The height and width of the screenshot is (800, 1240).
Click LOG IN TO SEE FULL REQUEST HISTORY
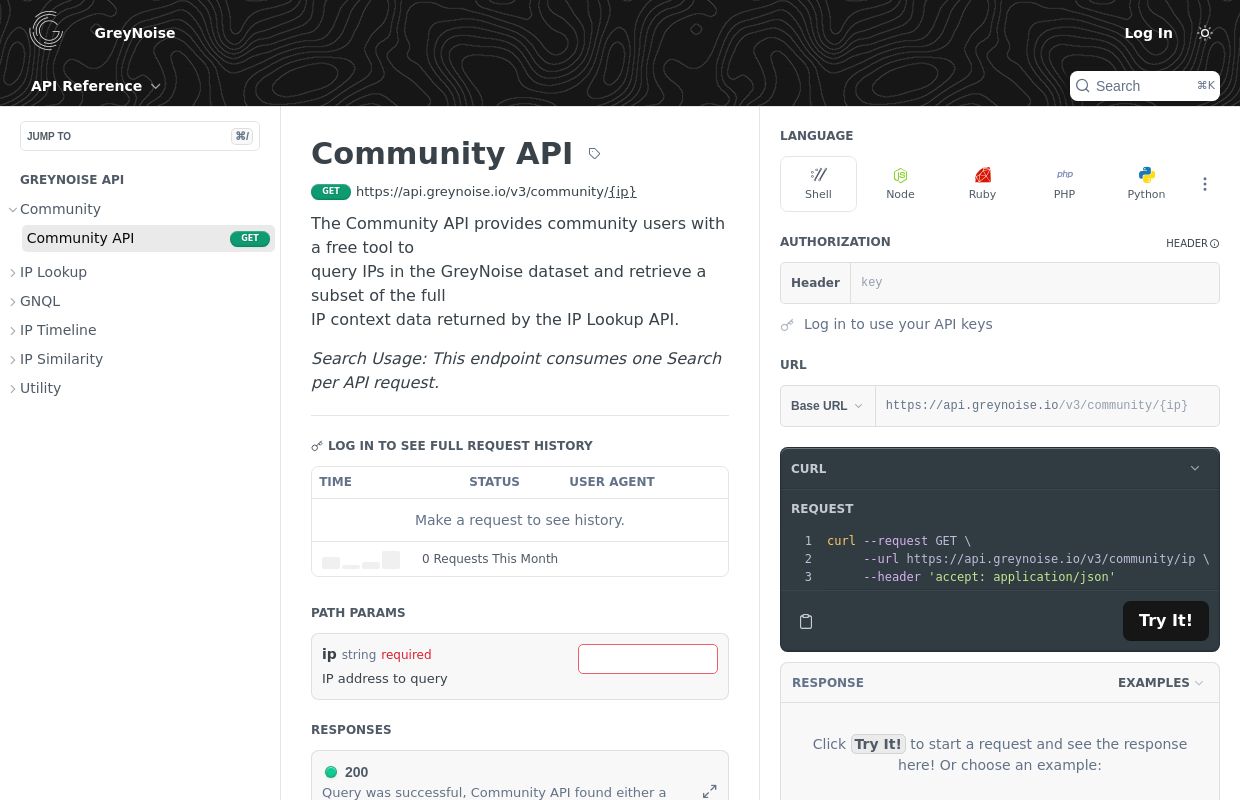(x=460, y=446)
